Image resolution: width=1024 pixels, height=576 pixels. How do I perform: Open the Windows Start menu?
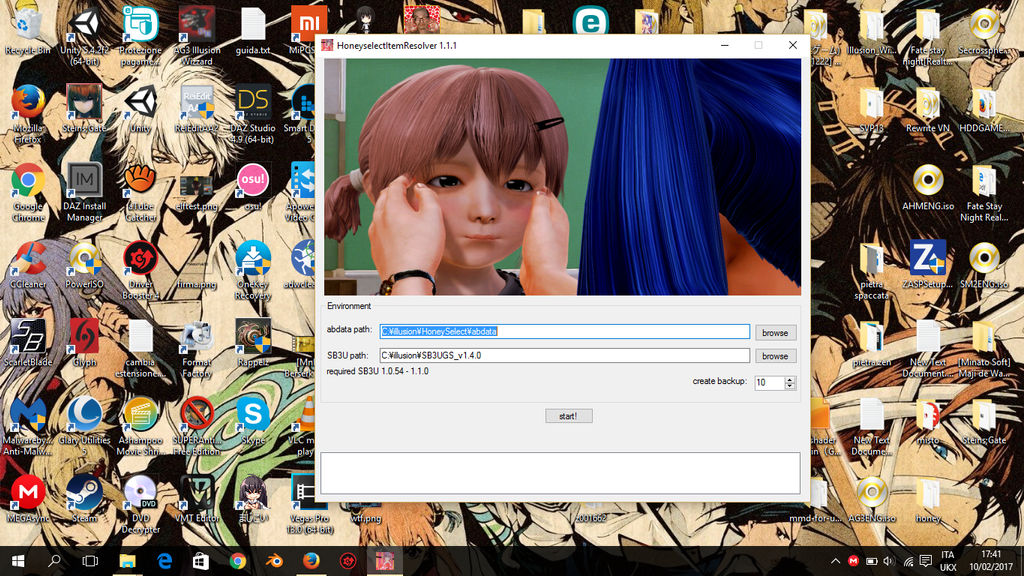18,561
